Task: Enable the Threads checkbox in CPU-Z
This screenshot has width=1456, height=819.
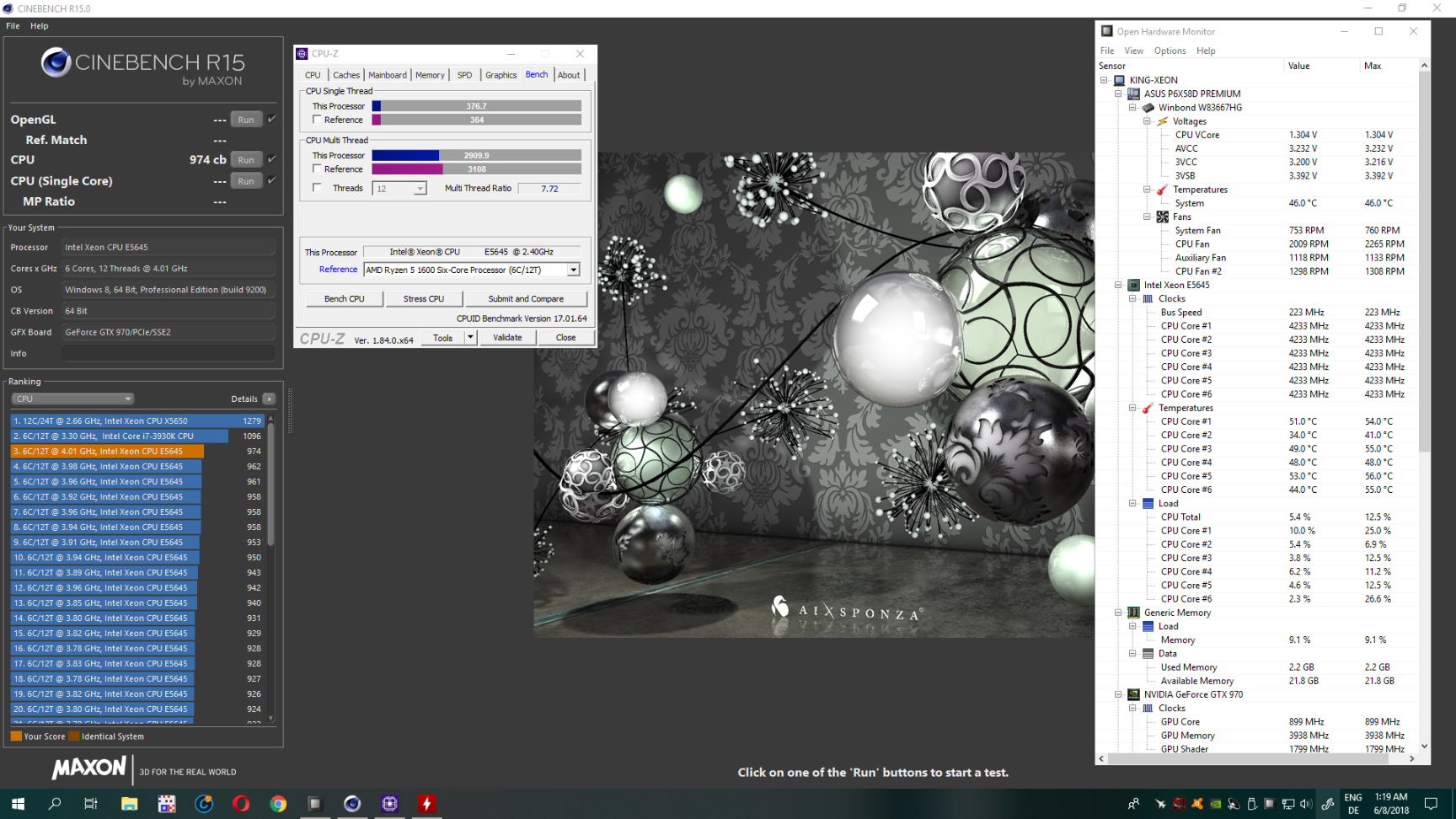Action: coord(317,188)
